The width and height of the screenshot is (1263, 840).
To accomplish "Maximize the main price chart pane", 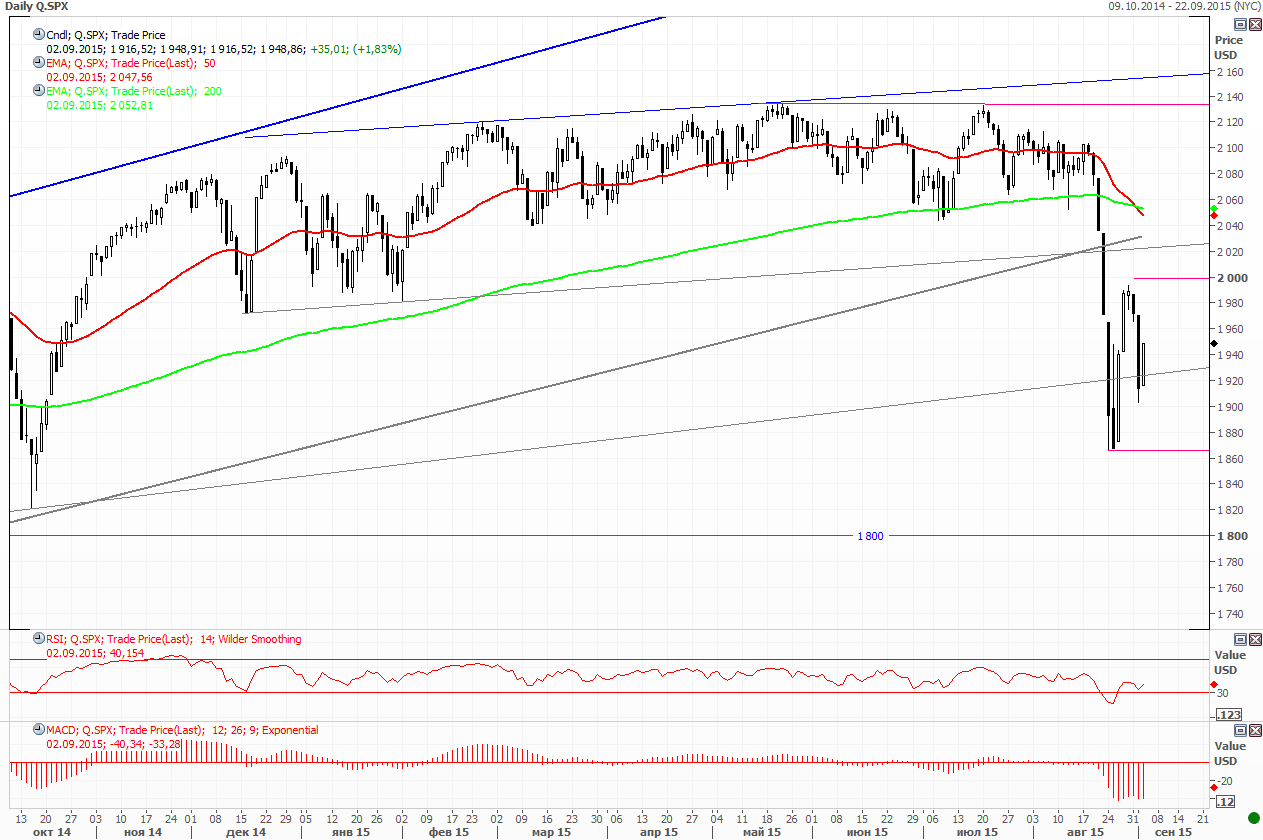I will pos(1240,24).
